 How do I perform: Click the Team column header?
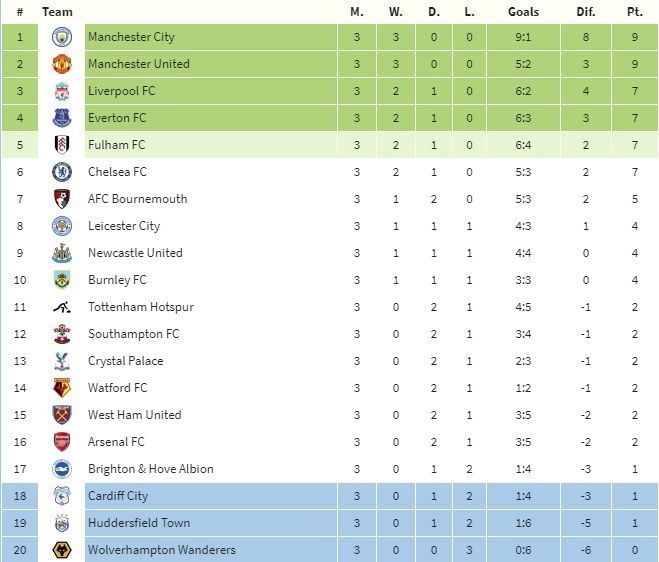[58, 12]
